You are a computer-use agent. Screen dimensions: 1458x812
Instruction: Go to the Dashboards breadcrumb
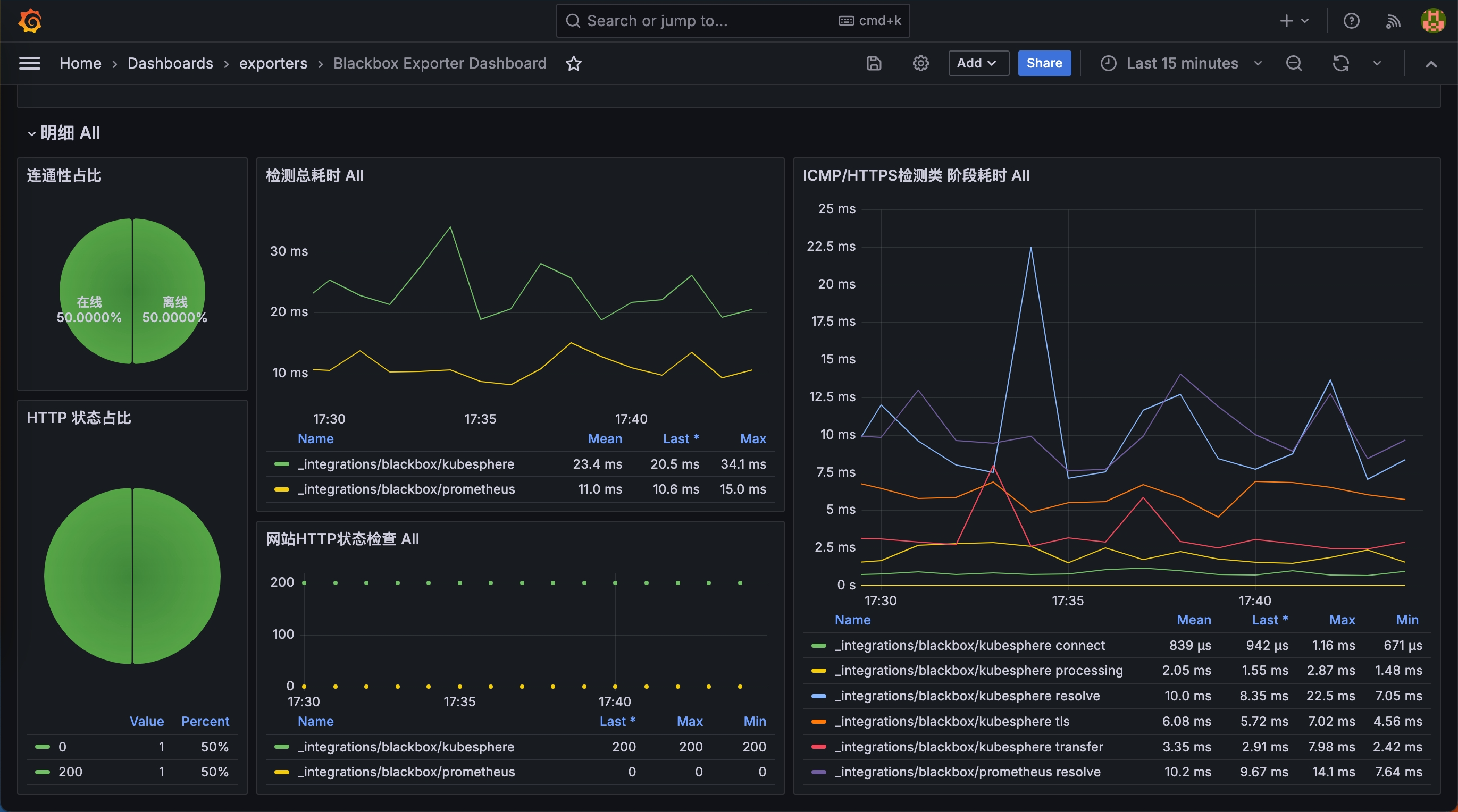pos(170,63)
